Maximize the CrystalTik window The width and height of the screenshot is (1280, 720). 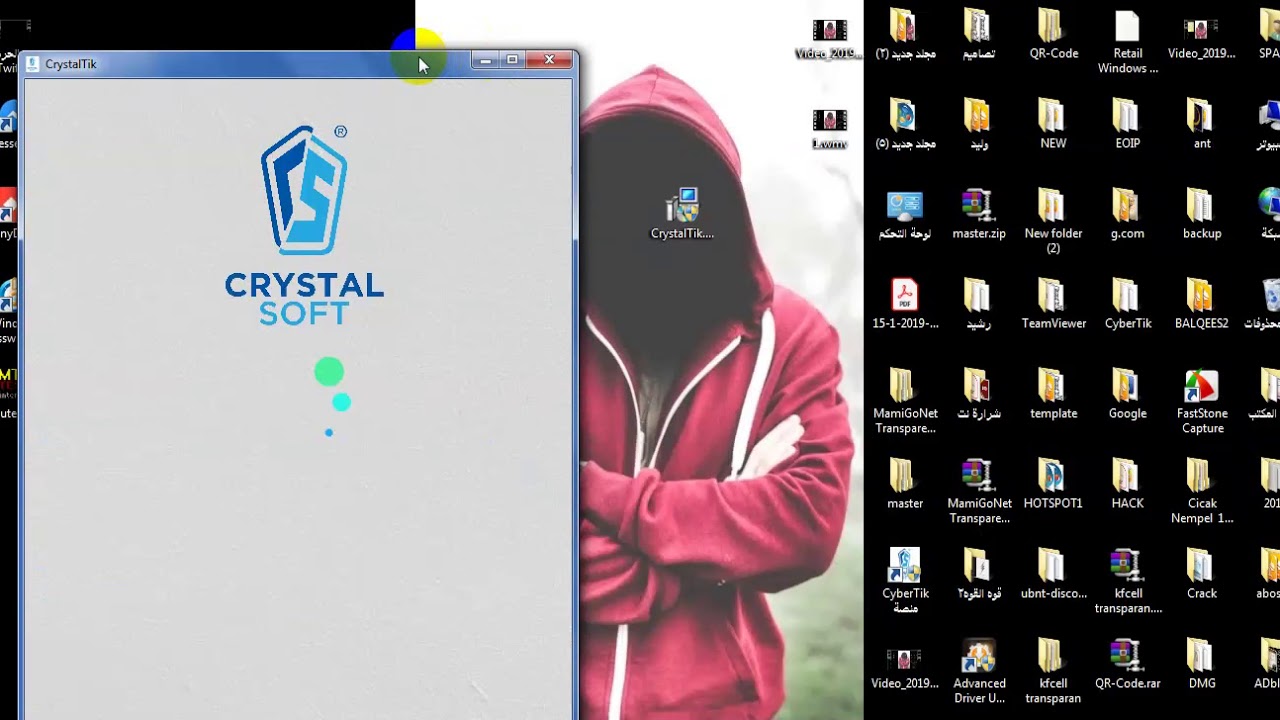click(x=512, y=61)
